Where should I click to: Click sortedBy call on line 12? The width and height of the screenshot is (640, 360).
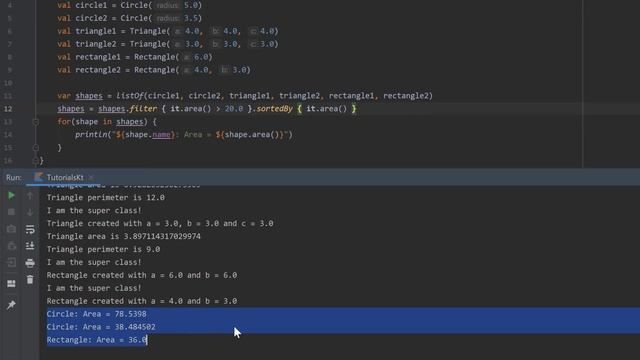coord(274,109)
